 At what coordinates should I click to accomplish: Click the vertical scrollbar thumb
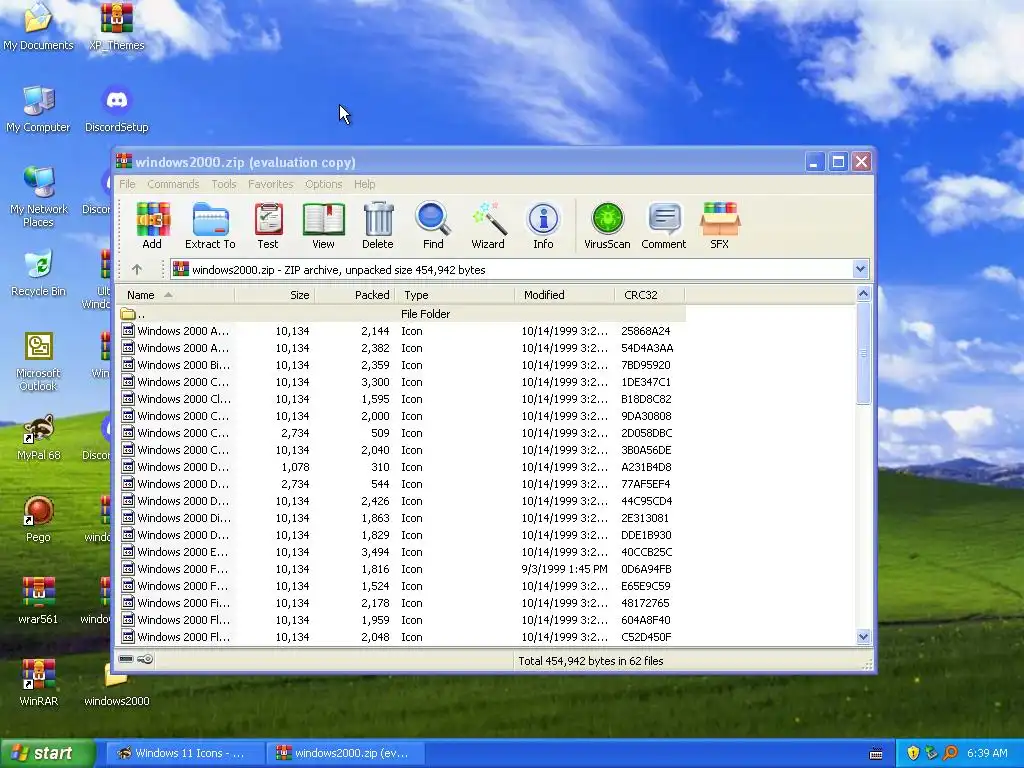863,353
